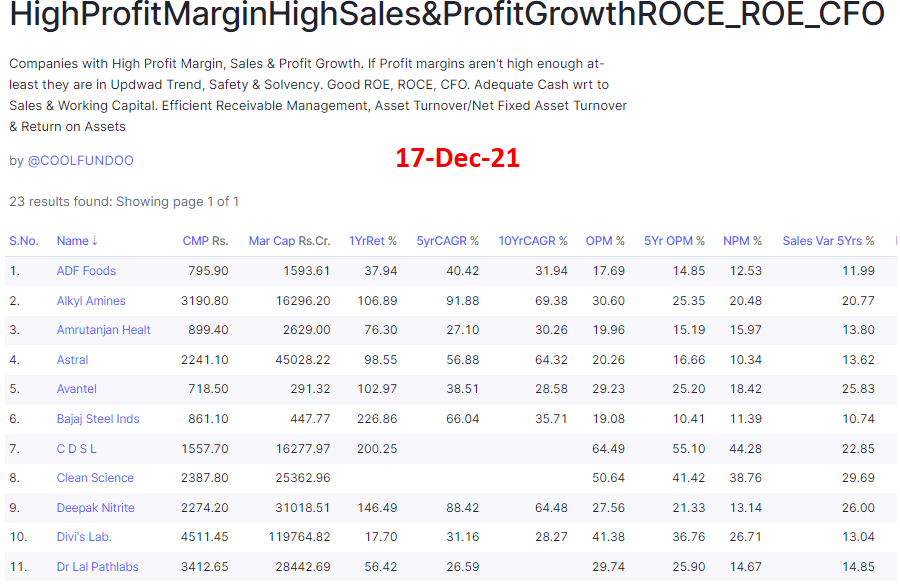Sort by S.No. column header
The width and height of the screenshot is (900, 584).
[x=24, y=241]
